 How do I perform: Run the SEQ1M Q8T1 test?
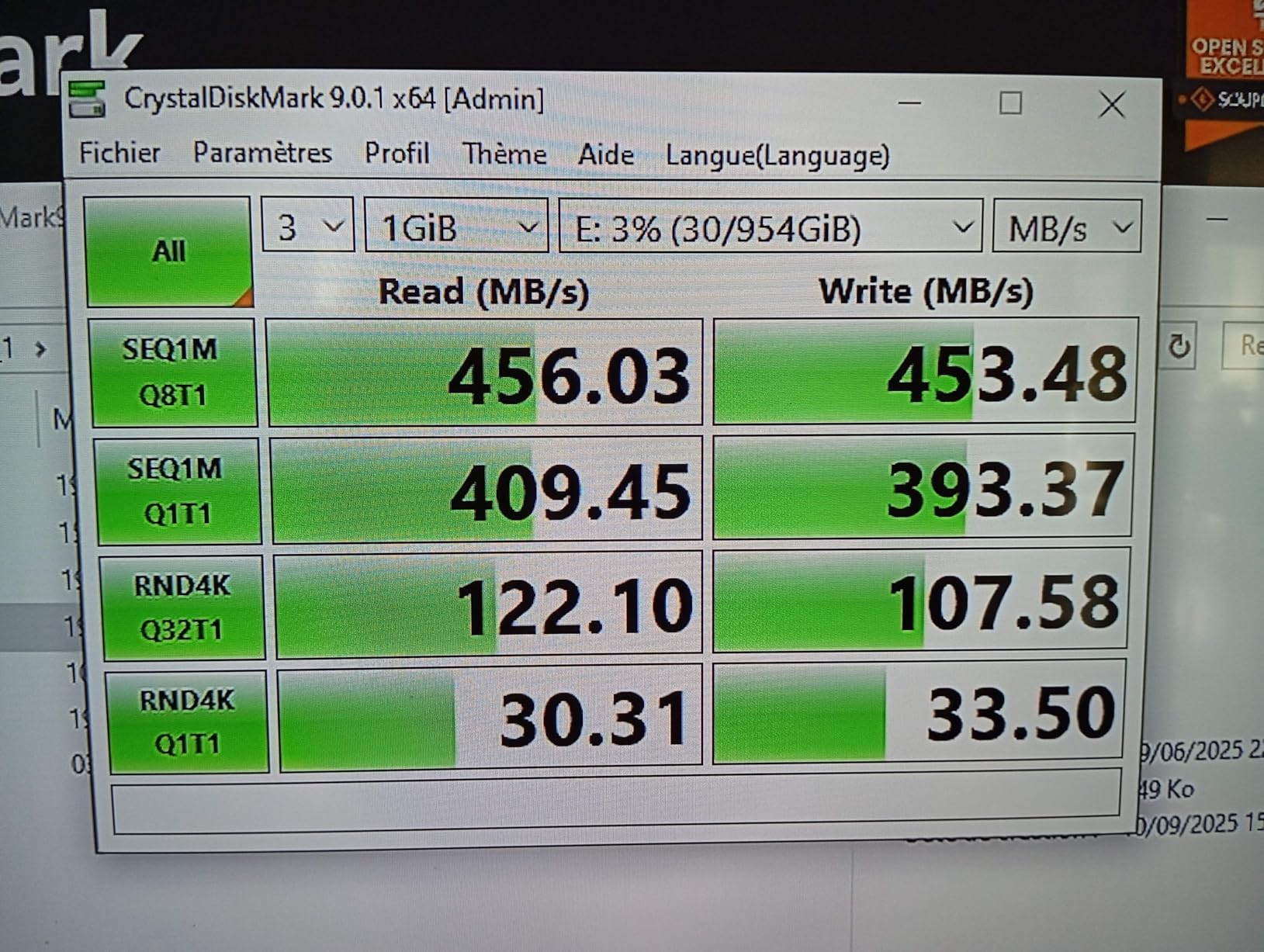click(x=172, y=372)
